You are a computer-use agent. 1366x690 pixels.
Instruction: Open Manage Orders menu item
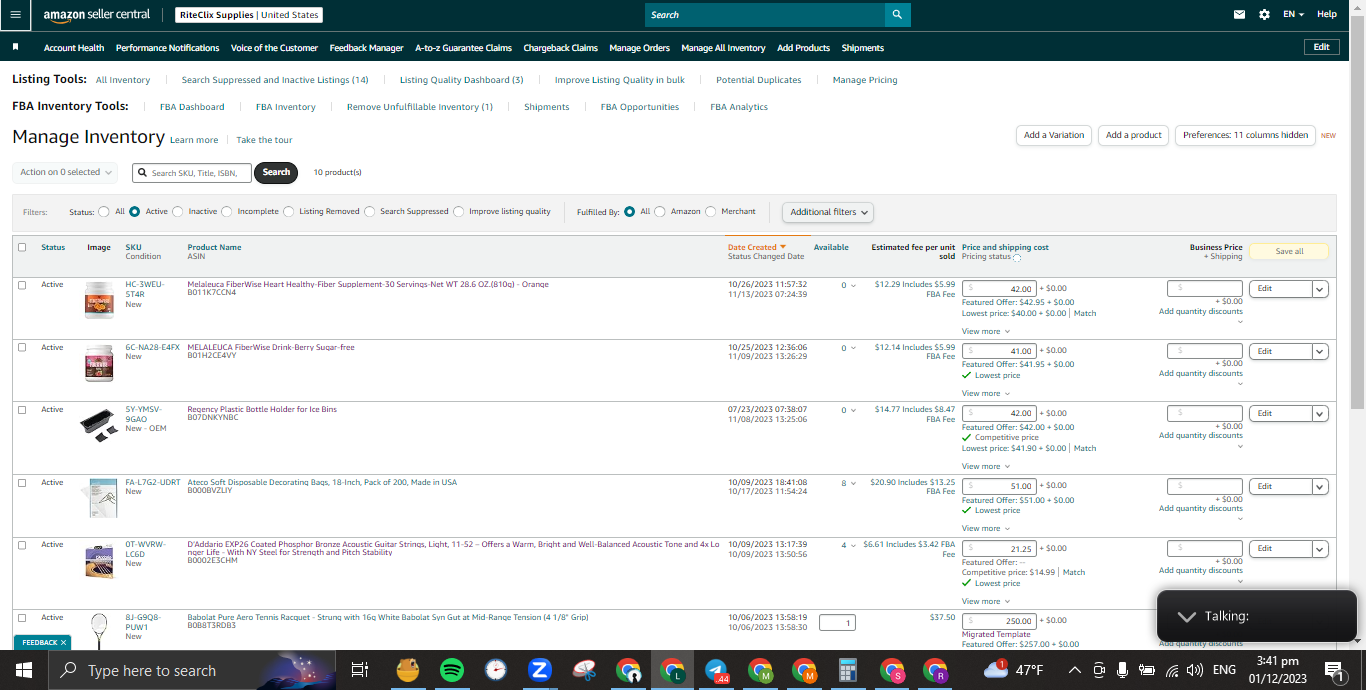click(639, 48)
